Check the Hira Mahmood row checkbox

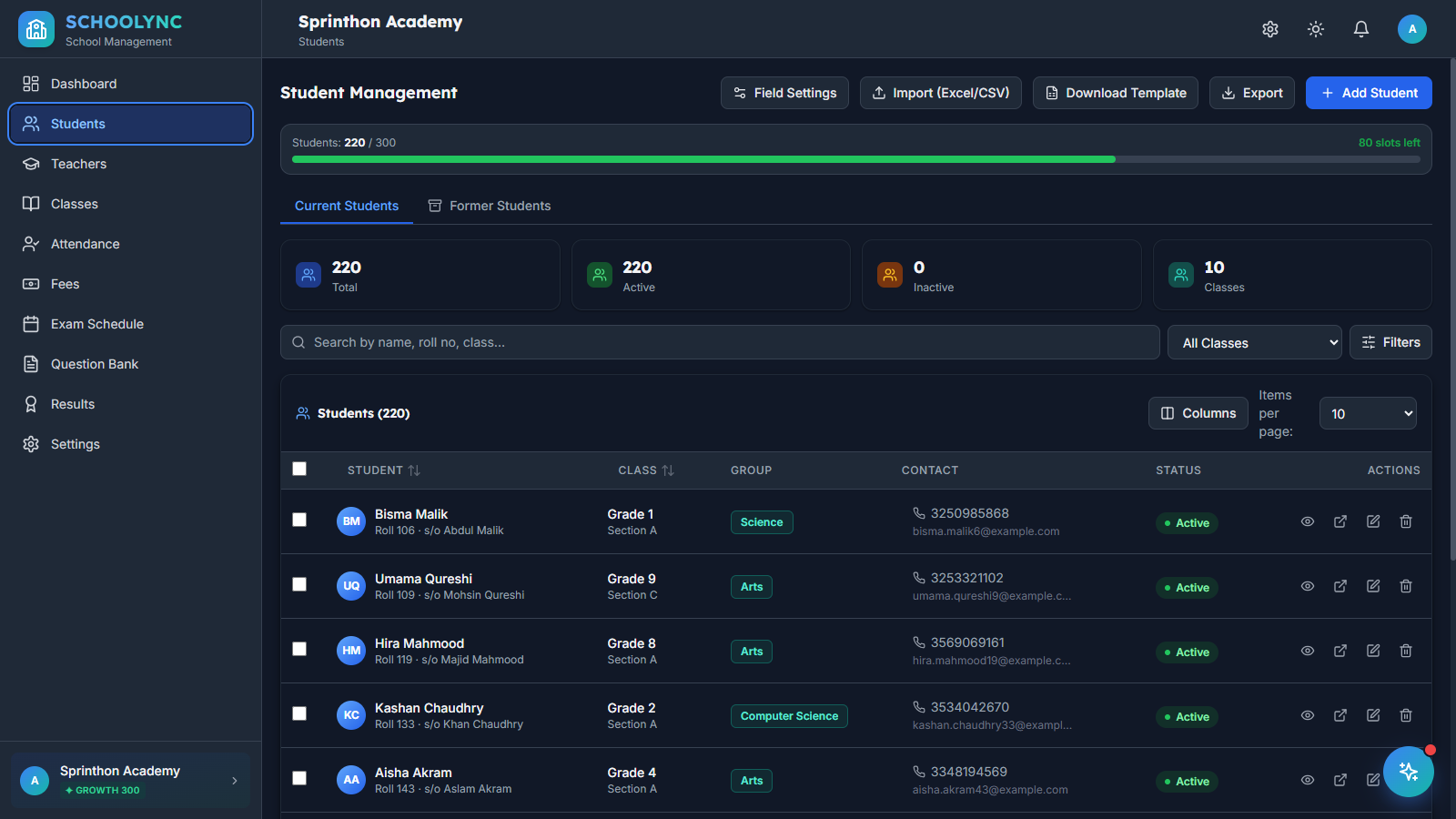pyautogui.click(x=299, y=649)
